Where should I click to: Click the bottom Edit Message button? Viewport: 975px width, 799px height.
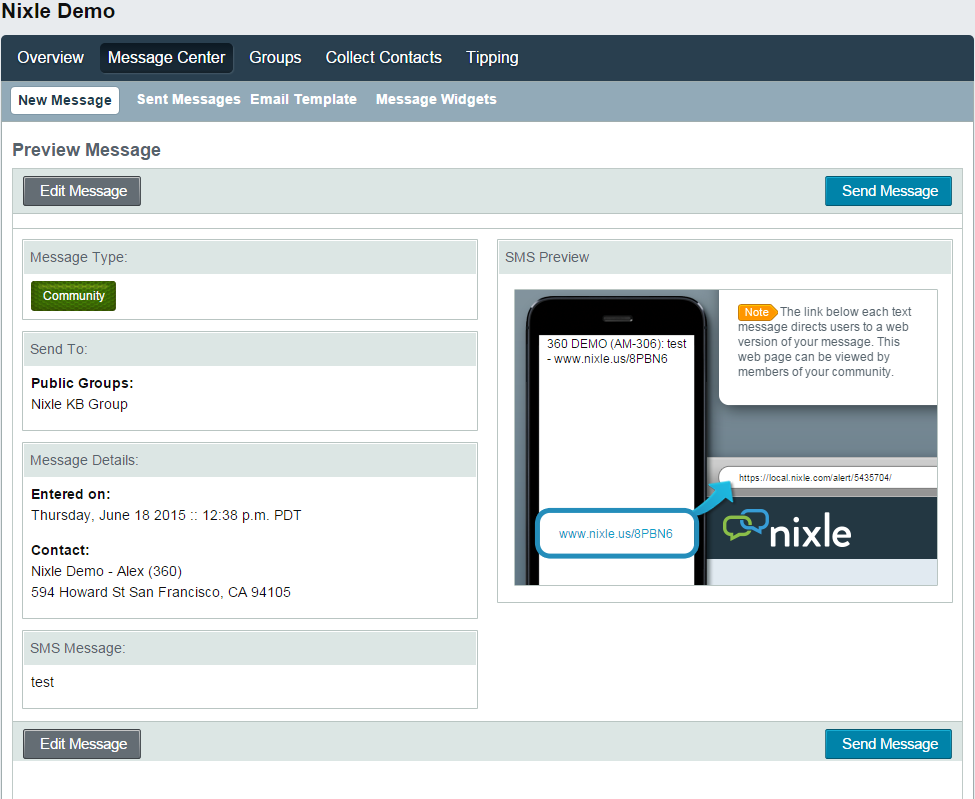point(82,744)
